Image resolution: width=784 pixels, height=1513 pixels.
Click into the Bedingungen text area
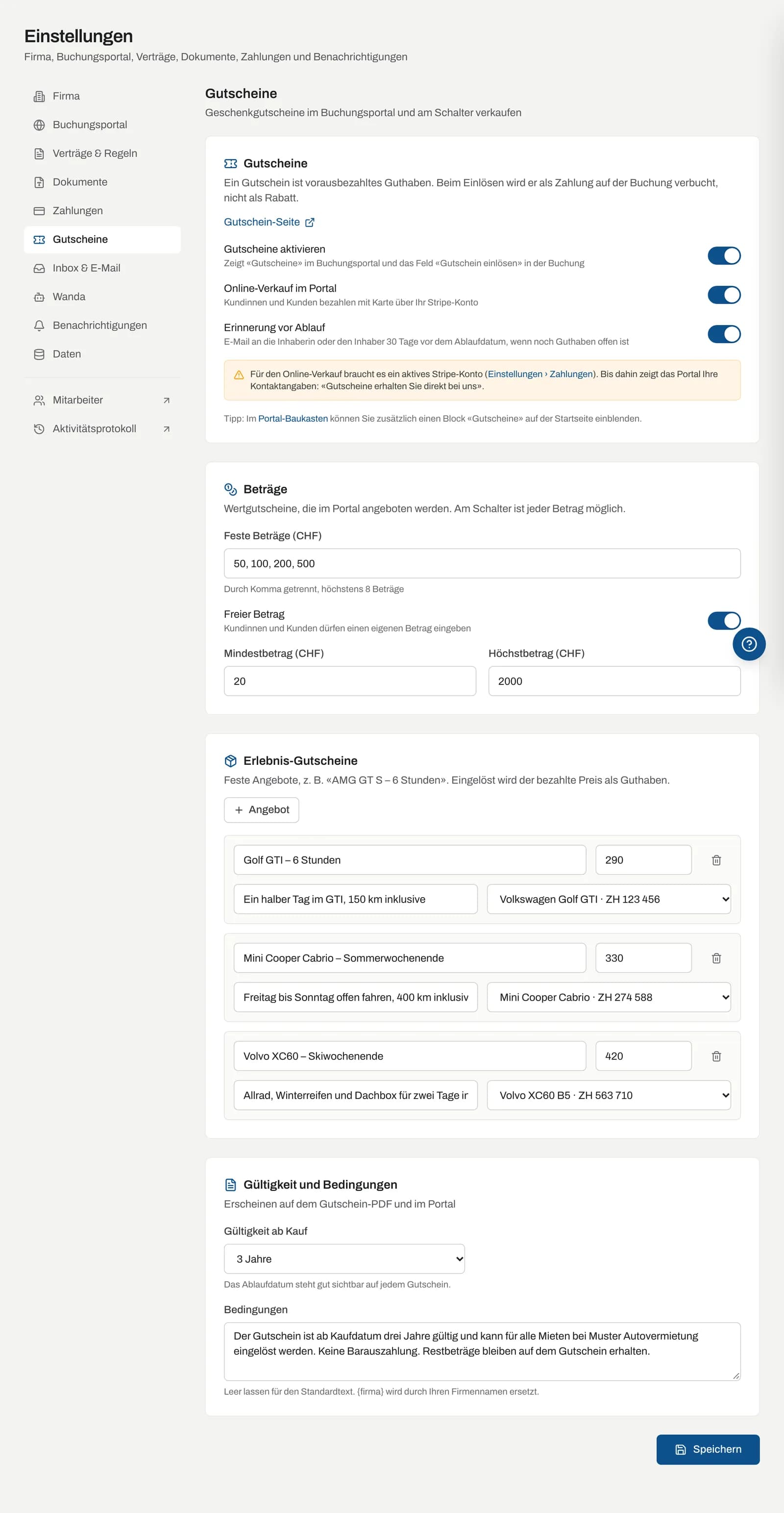pyautogui.click(x=482, y=1352)
